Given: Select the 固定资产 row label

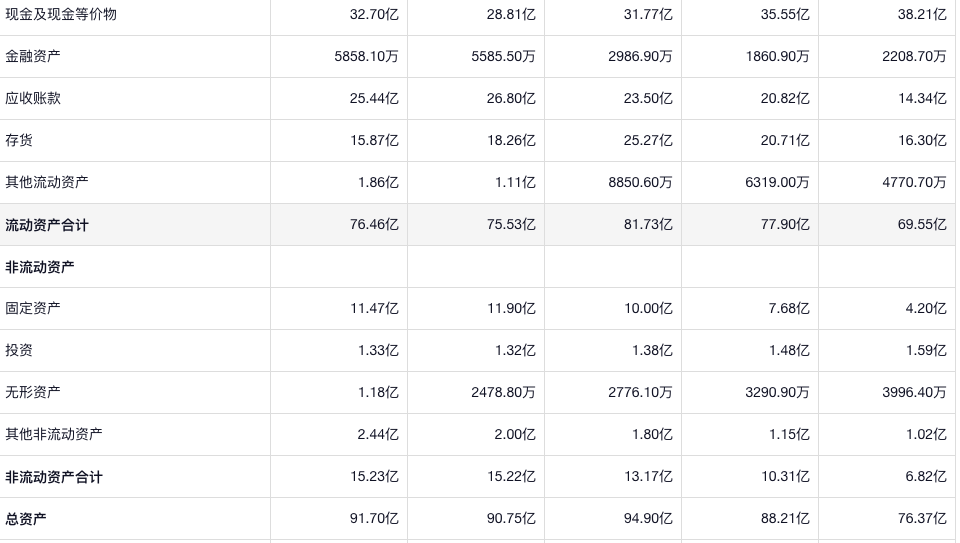Looking at the screenshot, I should [33, 309].
